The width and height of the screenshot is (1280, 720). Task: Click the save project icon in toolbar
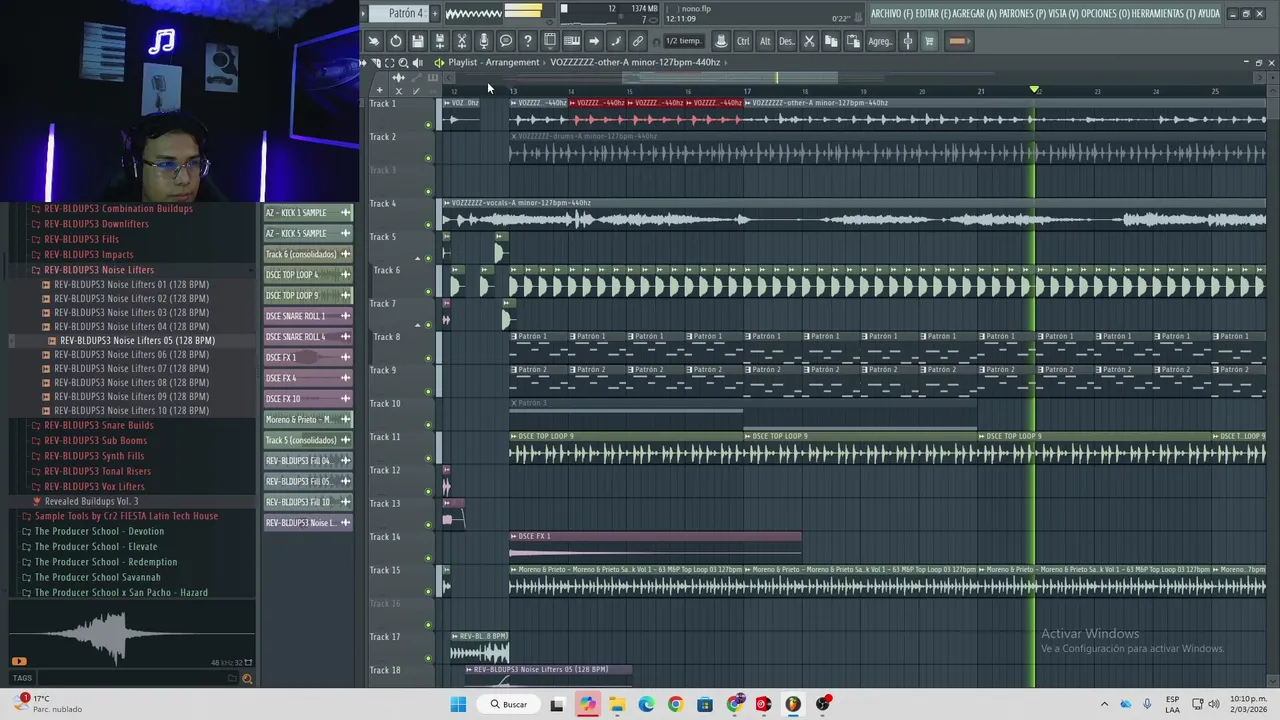click(418, 41)
